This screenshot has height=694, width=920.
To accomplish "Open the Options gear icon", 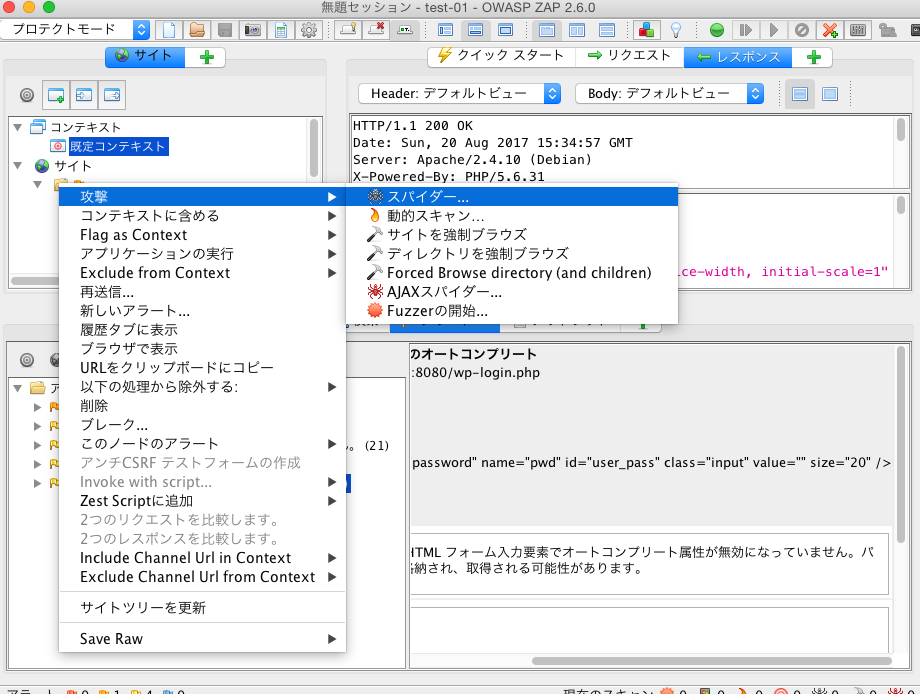I will [x=309, y=29].
